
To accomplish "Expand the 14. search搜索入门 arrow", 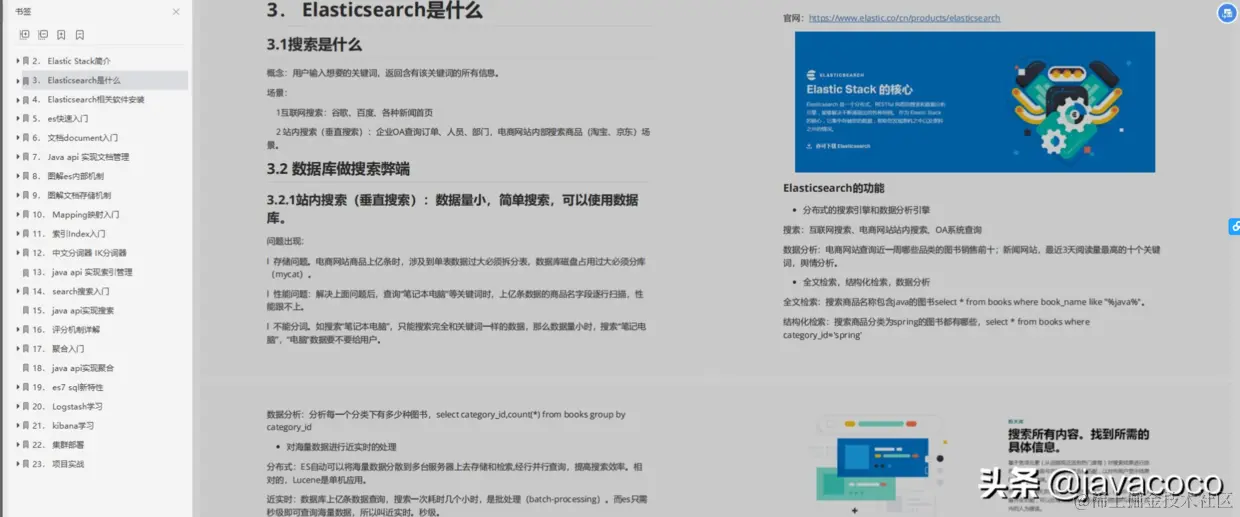I will (17, 291).
